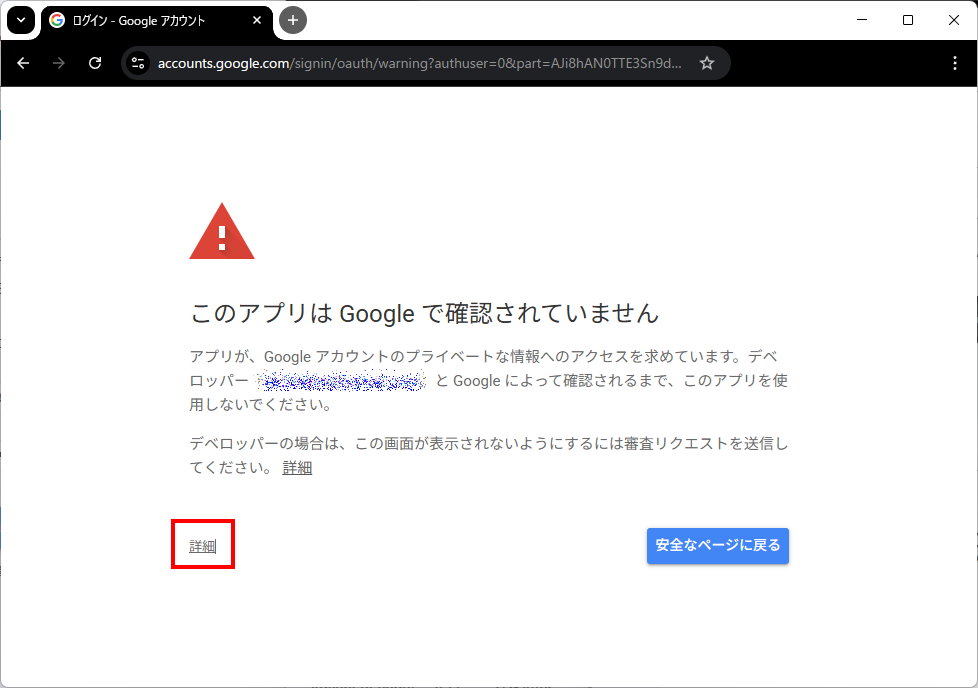Image resolution: width=978 pixels, height=688 pixels.
Task: Click the このアプリは Google で確認されていません heading
Action: 424,313
